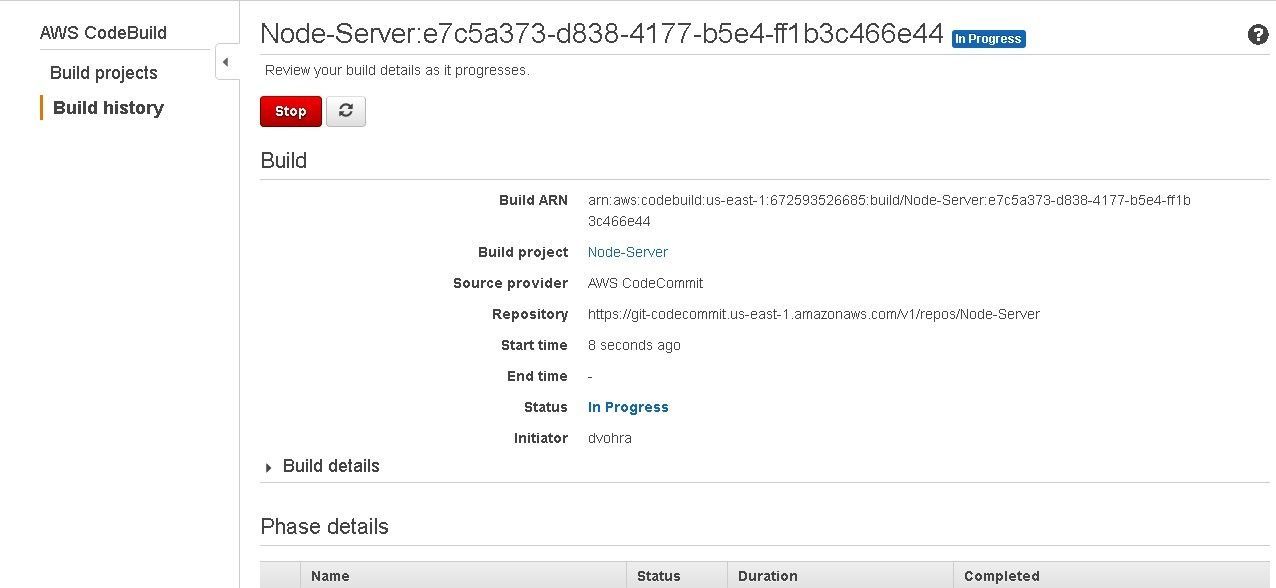Click the Node-Server build ID page title
The height and width of the screenshot is (588, 1276).
[602, 34]
